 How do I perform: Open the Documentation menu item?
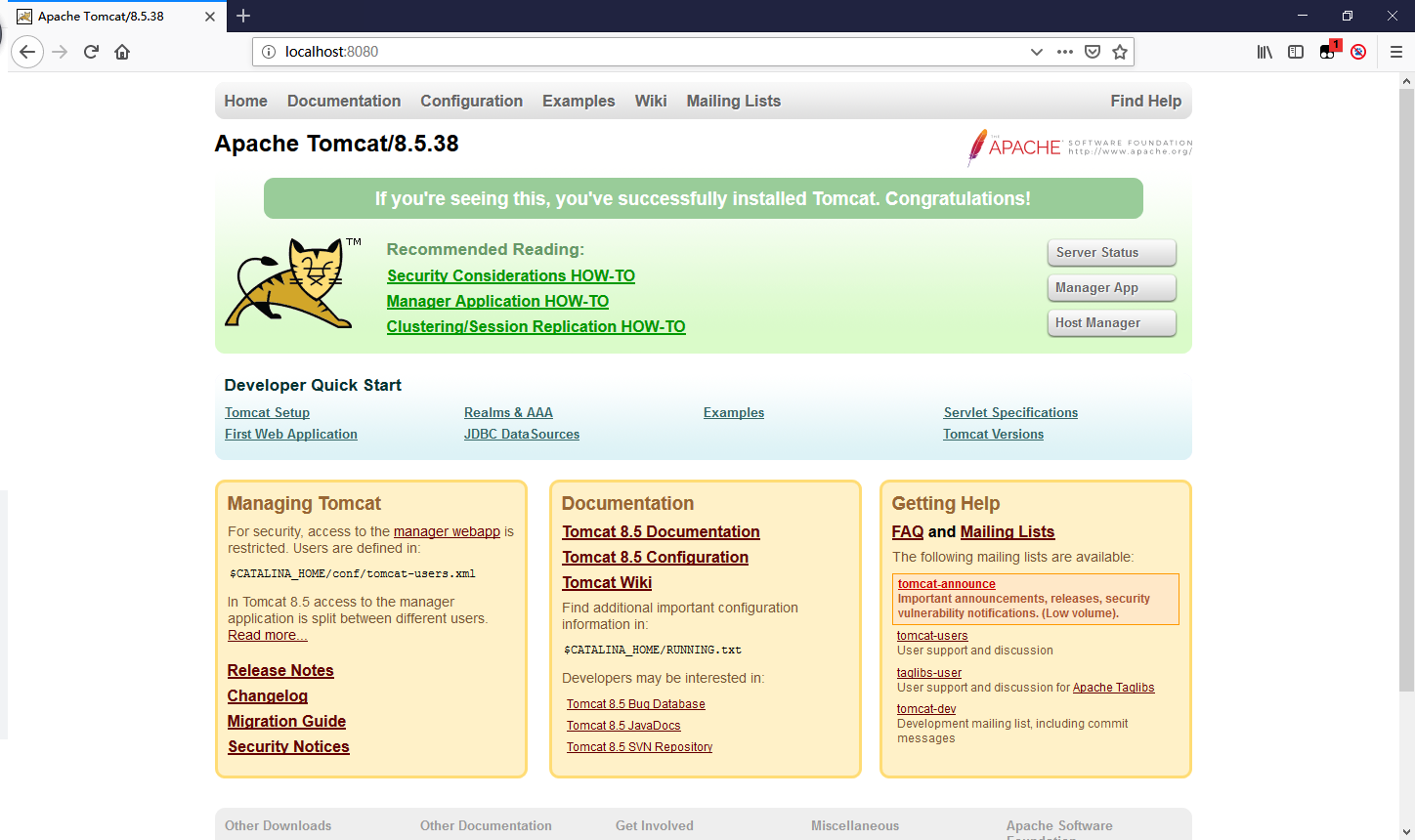click(x=344, y=101)
